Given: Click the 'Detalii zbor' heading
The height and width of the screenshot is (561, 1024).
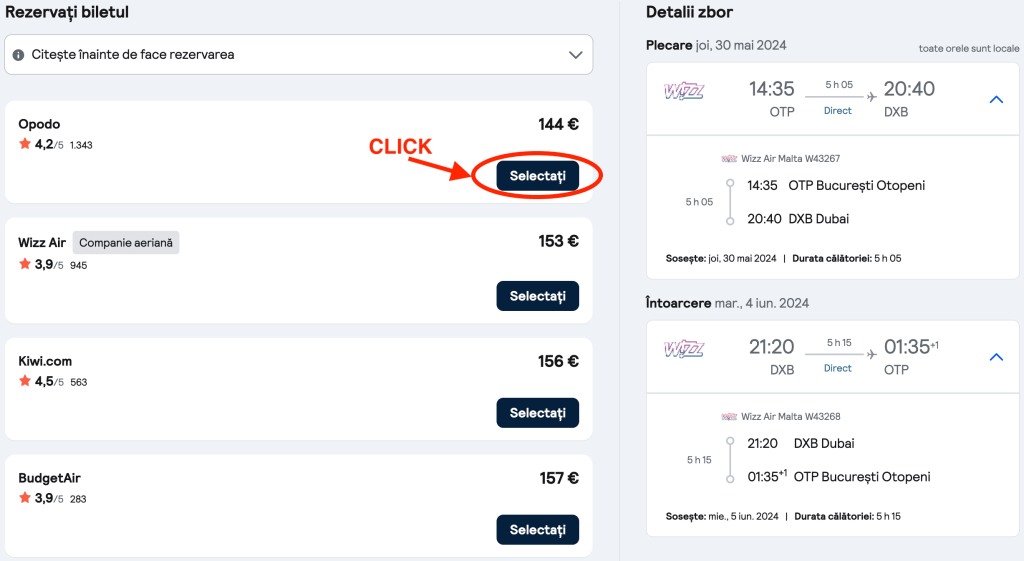Looking at the screenshot, I should [x=689, y=12].
